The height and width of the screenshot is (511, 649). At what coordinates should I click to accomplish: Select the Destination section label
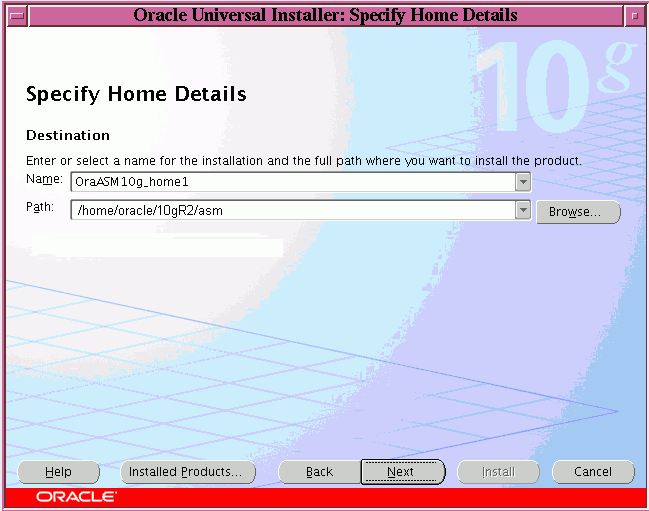click(x=68, y=135)
